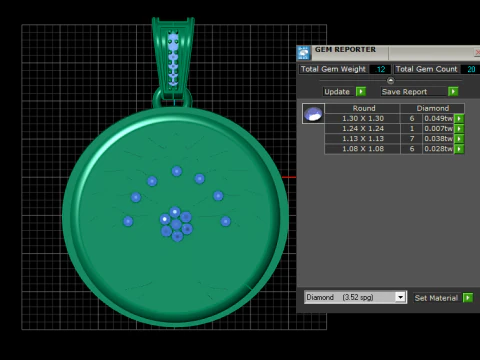
Task: Click the Total Gem Count label
Action: click(x=426, y=69)
